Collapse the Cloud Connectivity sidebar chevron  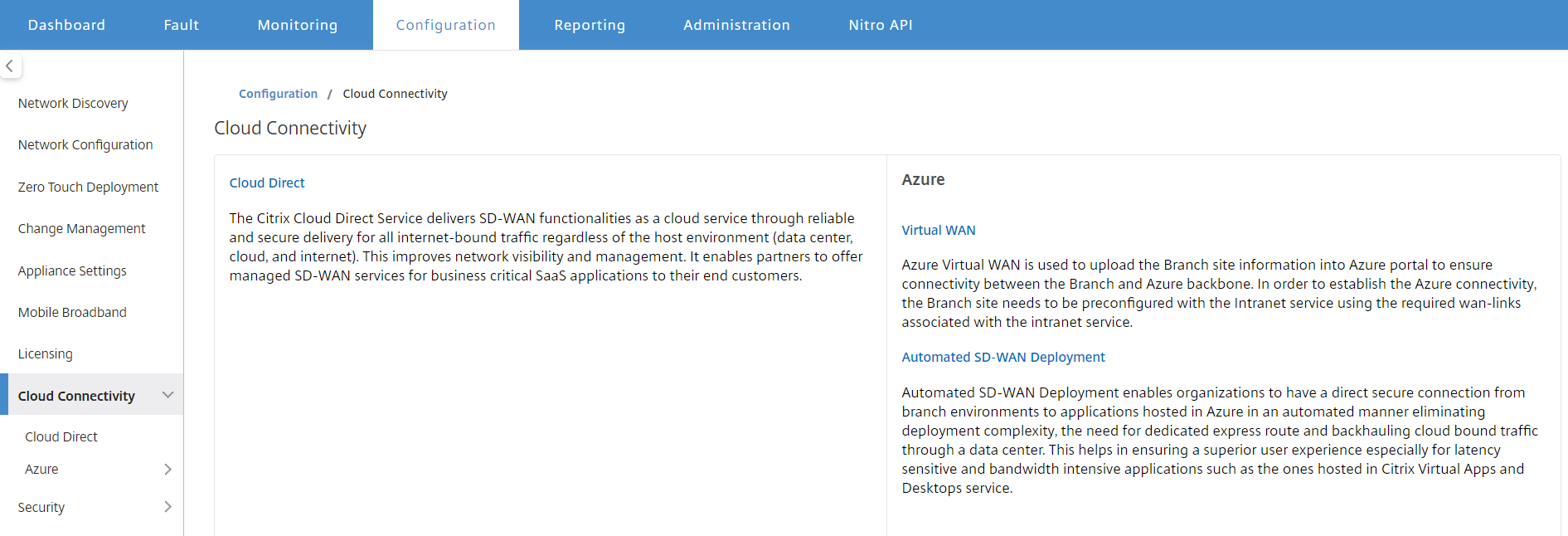[x=168, y=395]
